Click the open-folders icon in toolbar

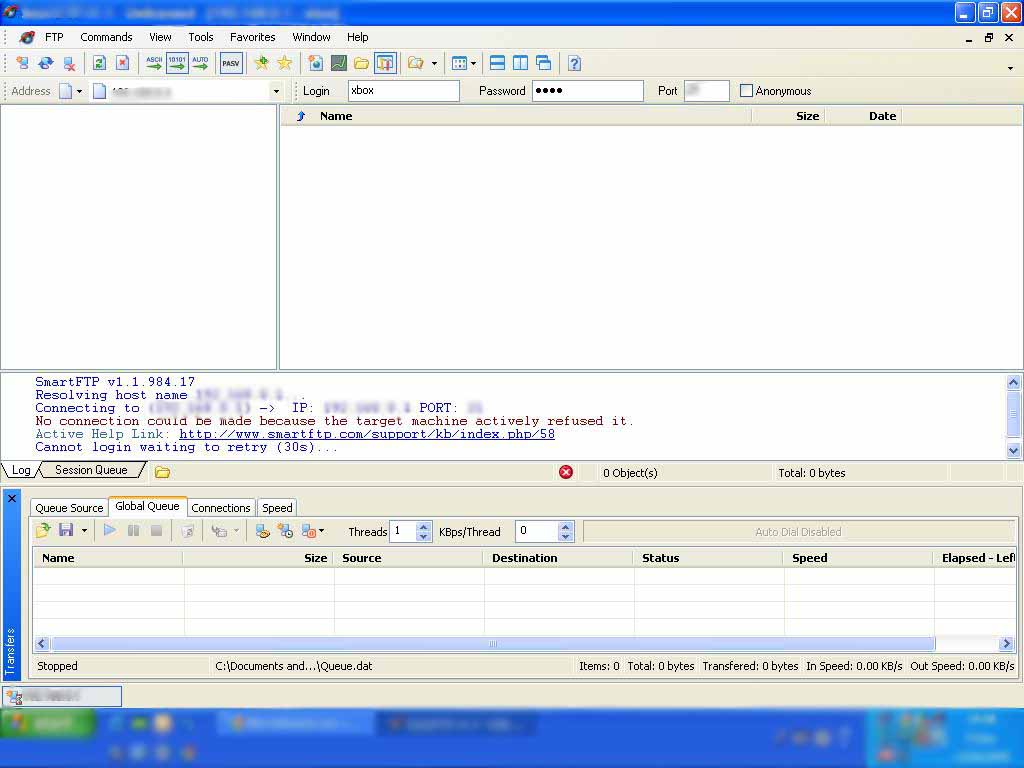tap(416, 63)
